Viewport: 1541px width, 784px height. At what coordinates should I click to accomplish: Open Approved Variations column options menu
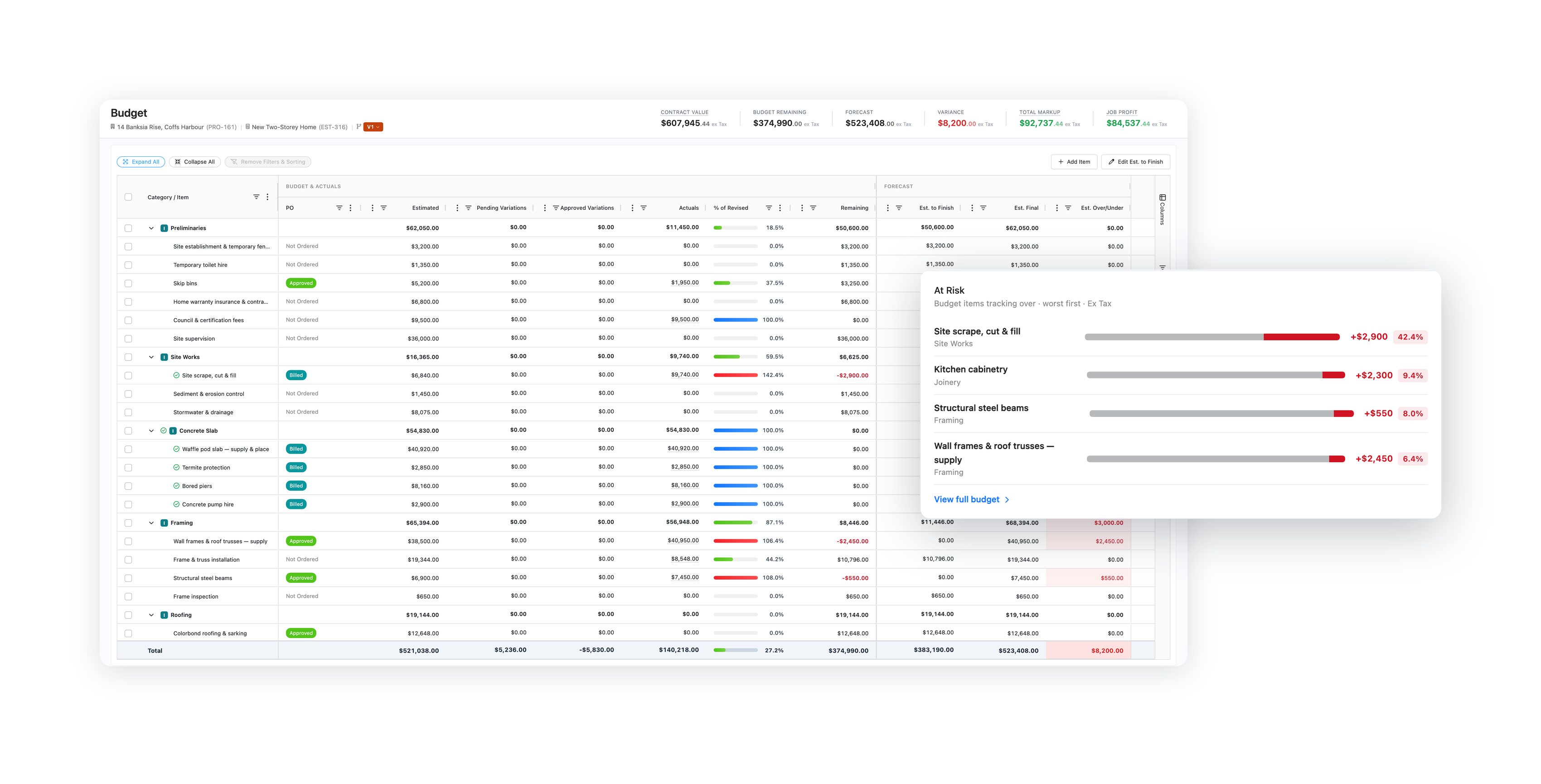(x=544, y=208)
